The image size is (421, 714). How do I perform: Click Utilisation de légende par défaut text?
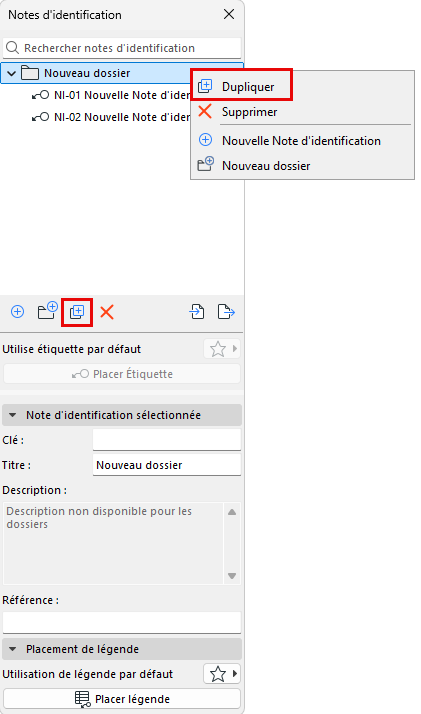[87, 674]
